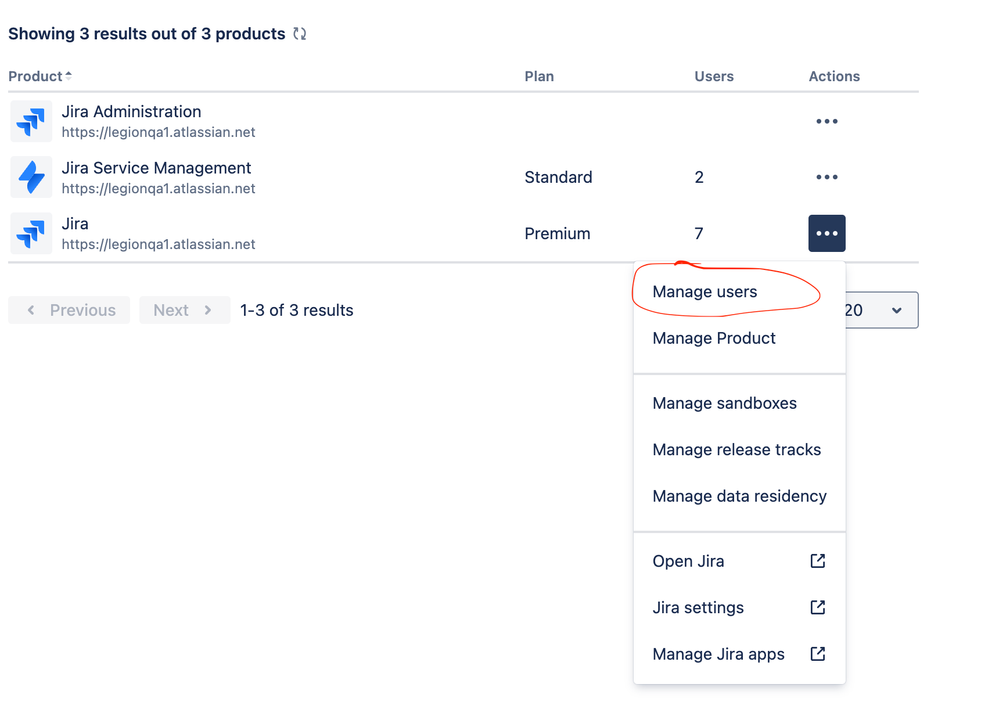
Task: Select Manage sandboxes option
Action: point(739,403)
